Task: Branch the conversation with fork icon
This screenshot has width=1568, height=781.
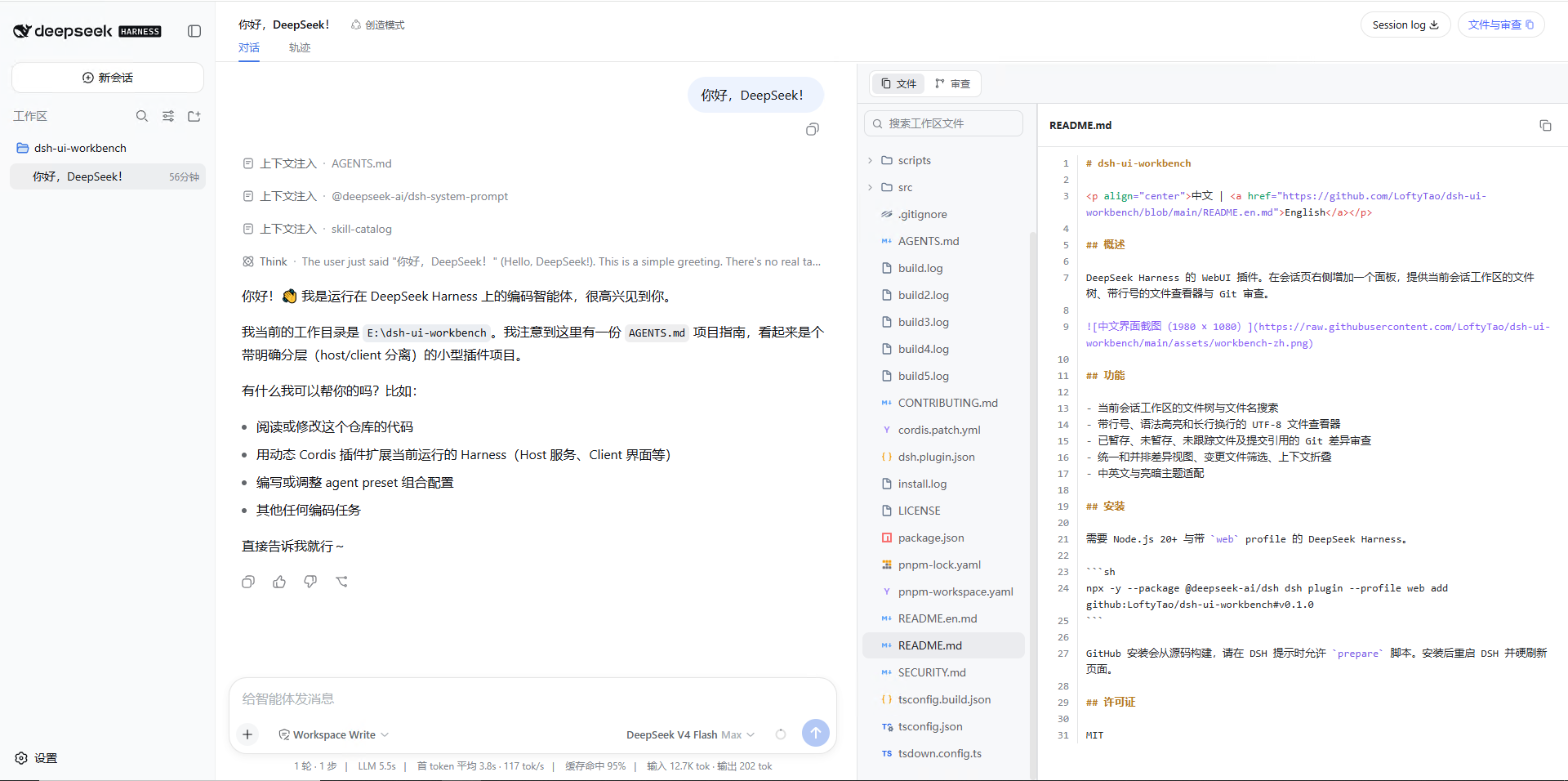Action: click(x=341, y=582)
